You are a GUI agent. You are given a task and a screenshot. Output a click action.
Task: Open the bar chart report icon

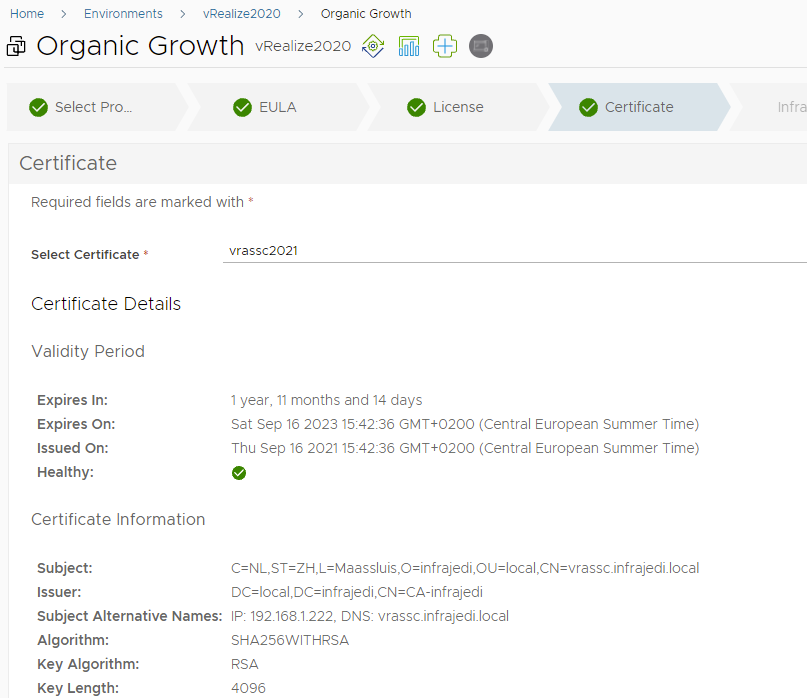(x=409, y=46)
